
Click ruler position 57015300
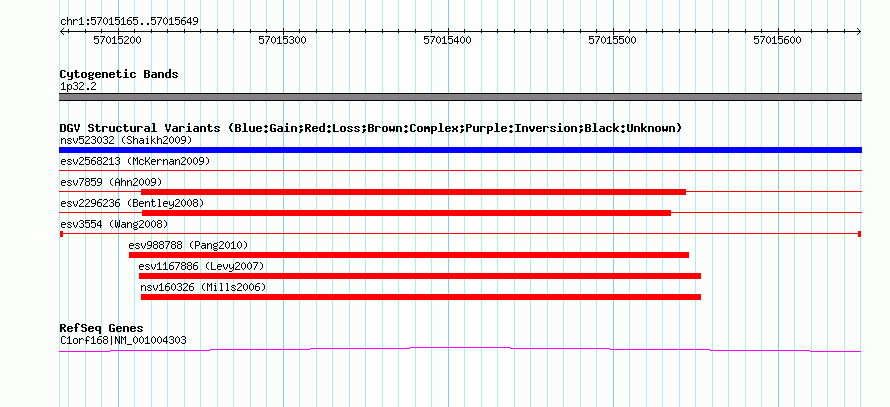(x=283, y=40)
